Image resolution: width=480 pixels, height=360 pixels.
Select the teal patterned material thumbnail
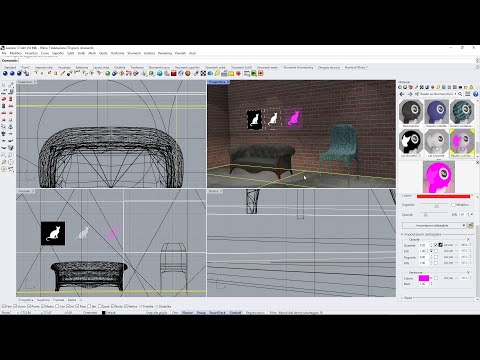462,112
